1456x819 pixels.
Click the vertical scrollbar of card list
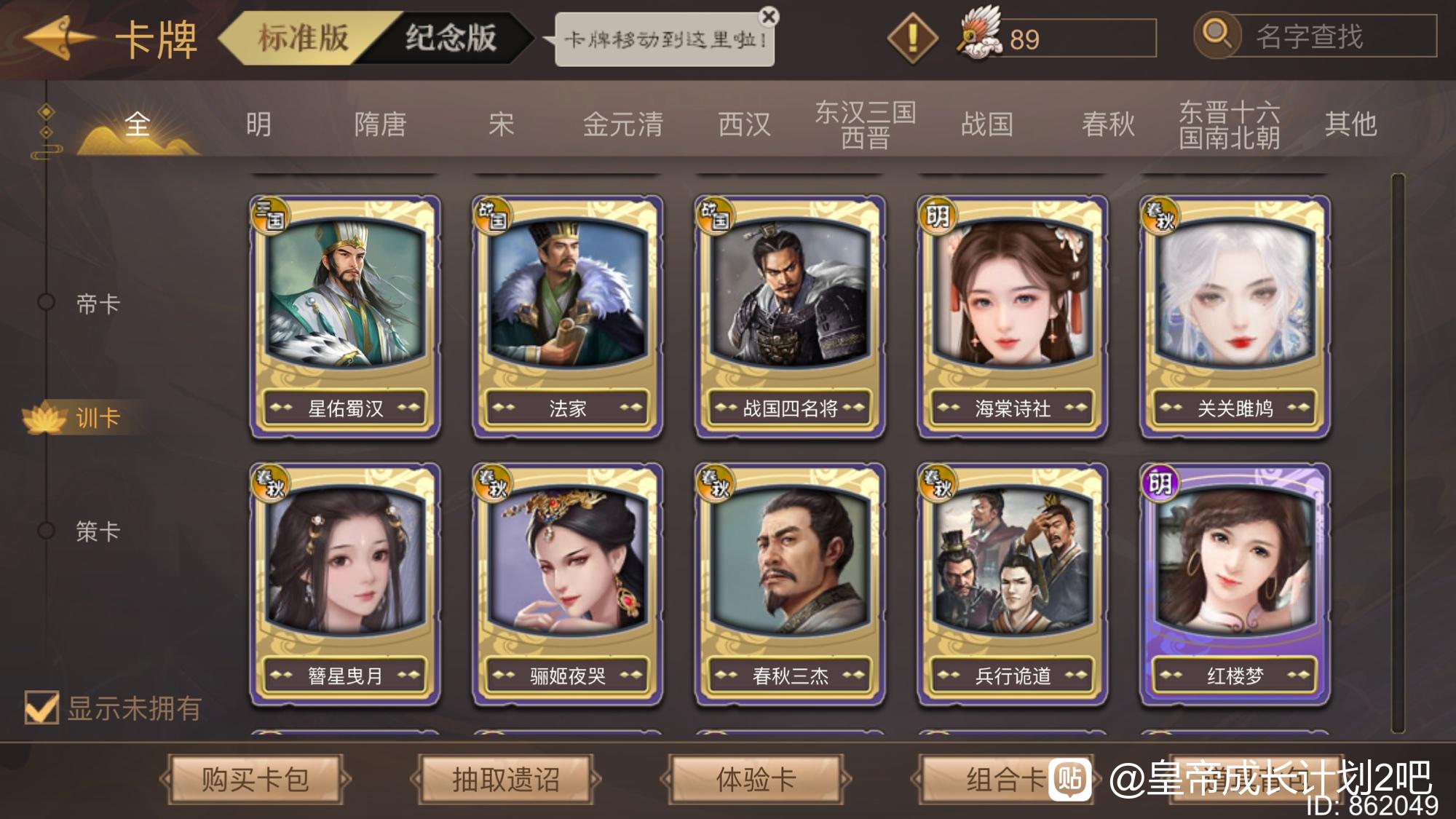pyautogui.click(x=1397, y=453)
